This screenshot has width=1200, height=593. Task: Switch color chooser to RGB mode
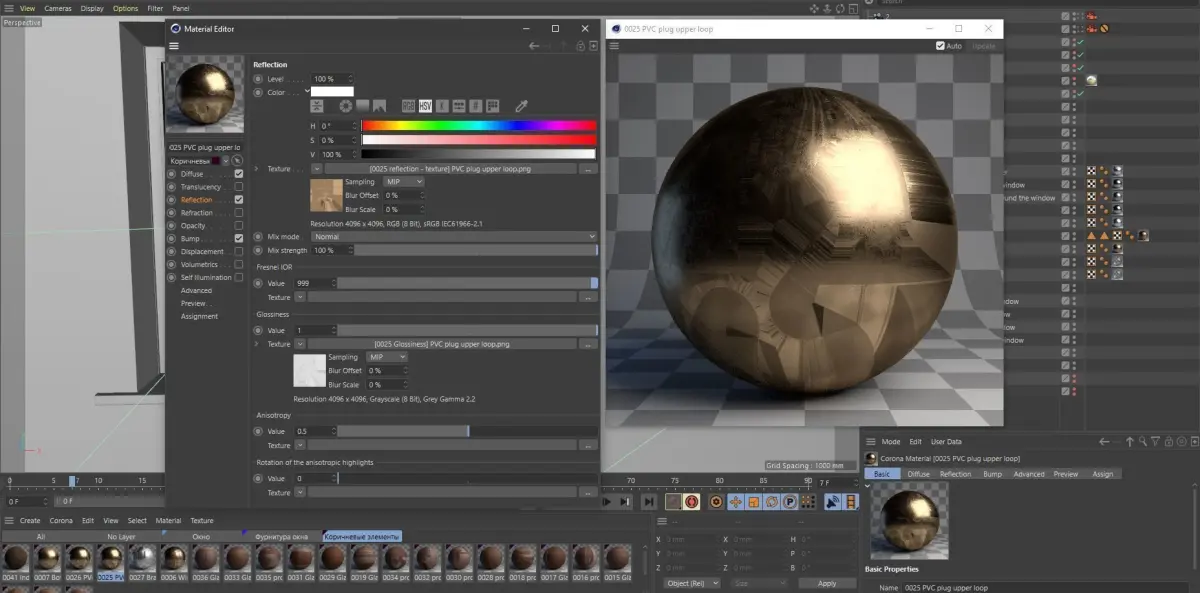409,105
